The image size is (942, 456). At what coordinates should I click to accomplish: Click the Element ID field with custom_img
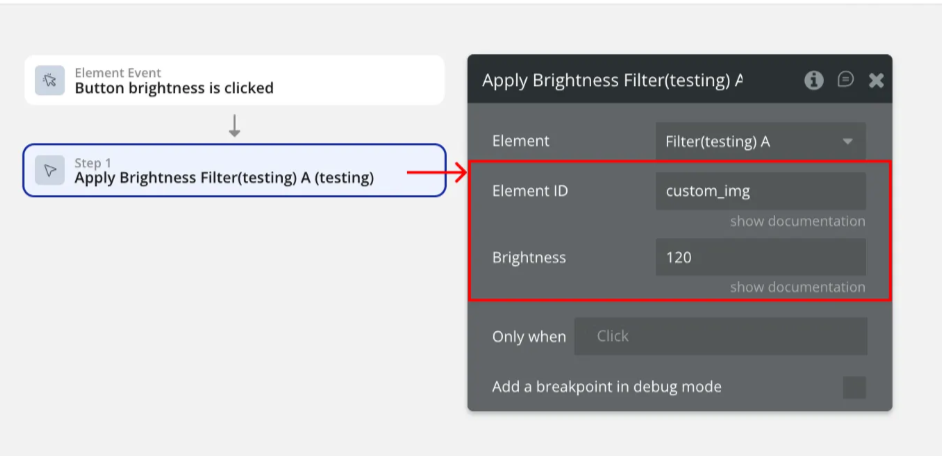click(x=760, y=191)
